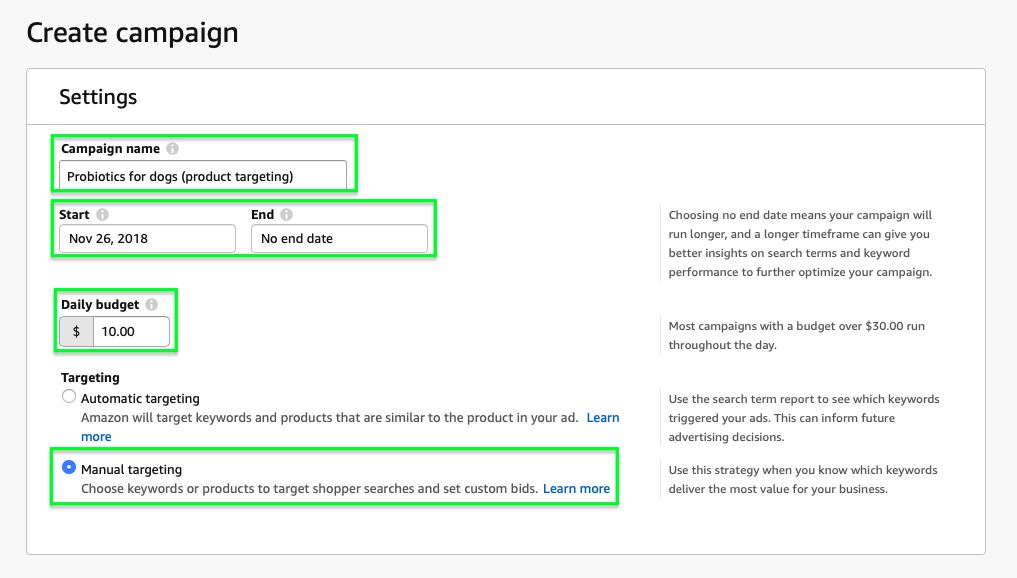Click the End date info icon
Viewport: 1017px width, 578px height.
click(286, 215)
